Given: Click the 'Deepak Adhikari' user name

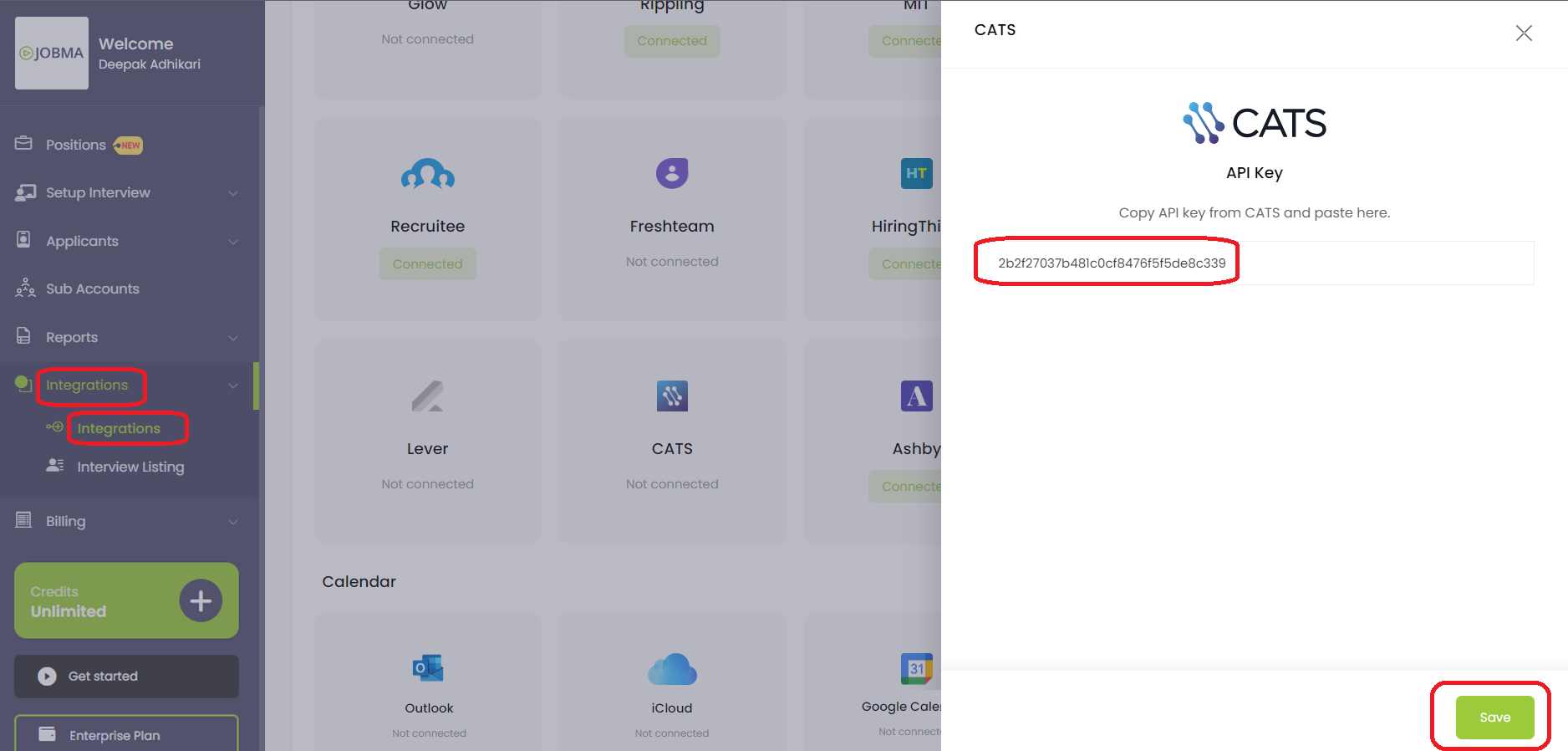Looking at the screenshot, I should tap(150, 64).
